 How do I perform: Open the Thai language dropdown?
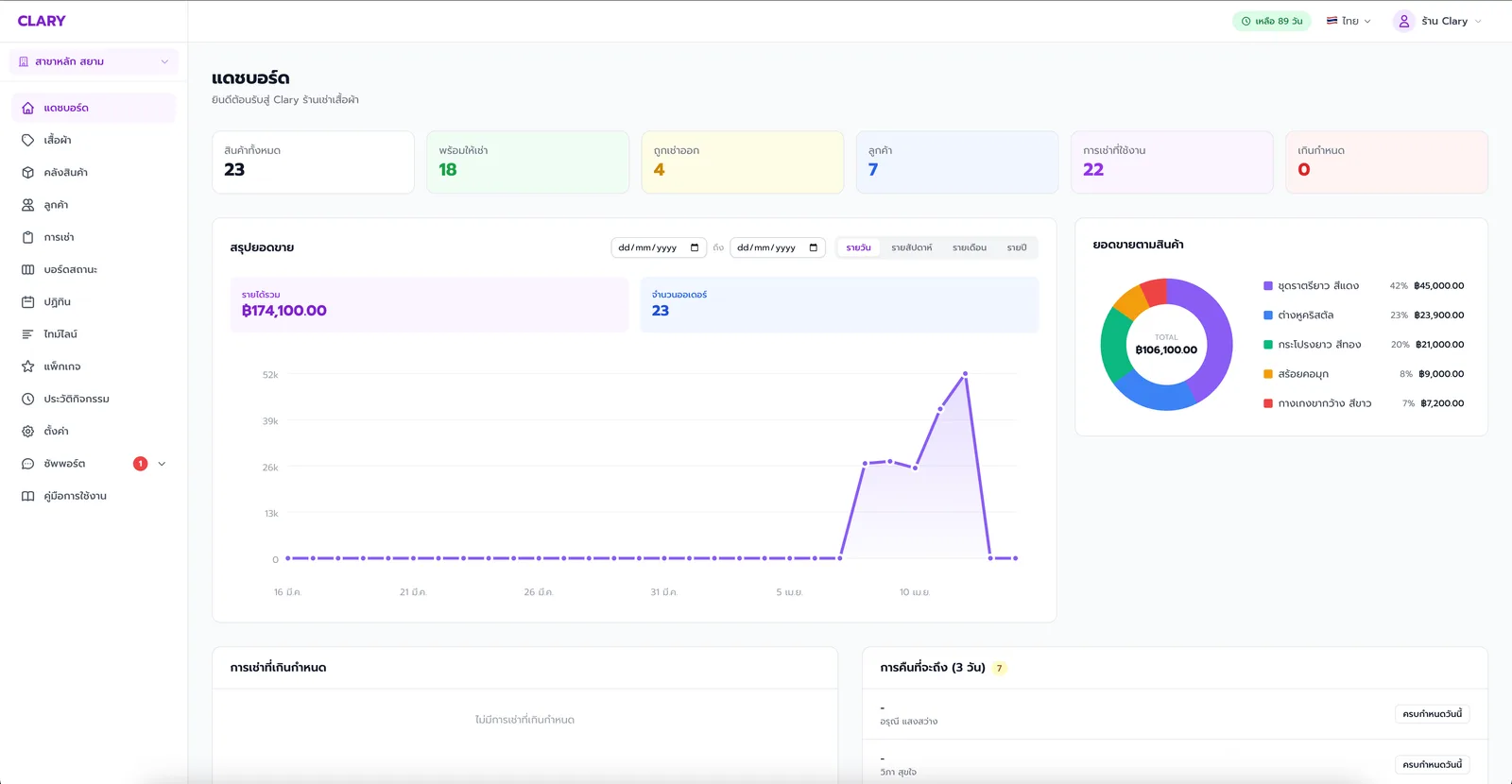(1349, 21)
